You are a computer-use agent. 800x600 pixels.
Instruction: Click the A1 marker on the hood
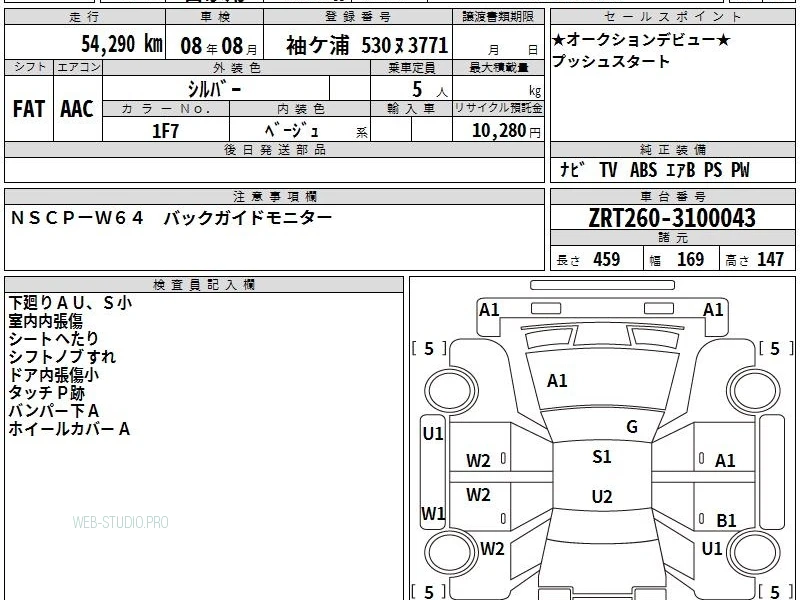tap(557, 381)
